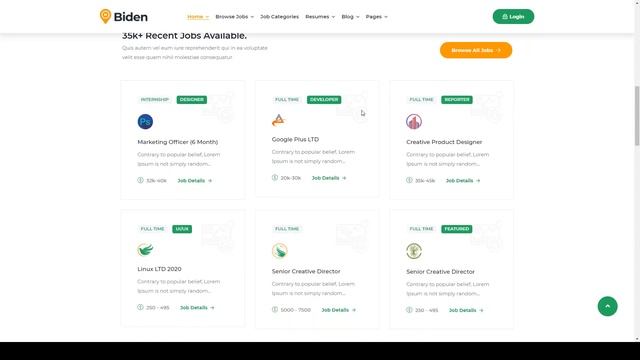Open Job Details for Marketing Officer
Image resolution: width=640 pixels, height=360 pixels.
[194, 180]
